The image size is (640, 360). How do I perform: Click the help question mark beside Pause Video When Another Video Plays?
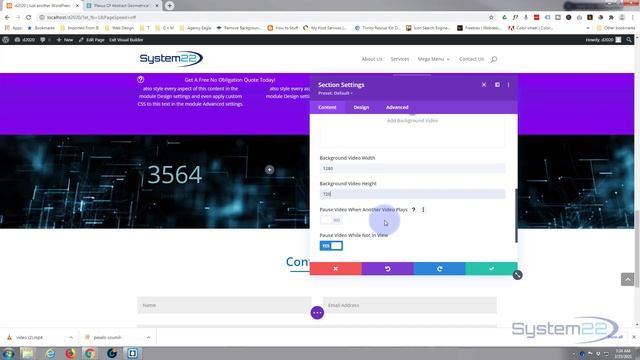413,209
